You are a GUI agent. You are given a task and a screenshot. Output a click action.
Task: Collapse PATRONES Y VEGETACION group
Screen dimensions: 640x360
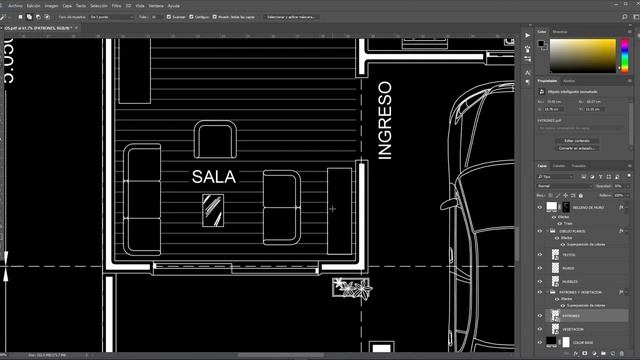(547, 292)
